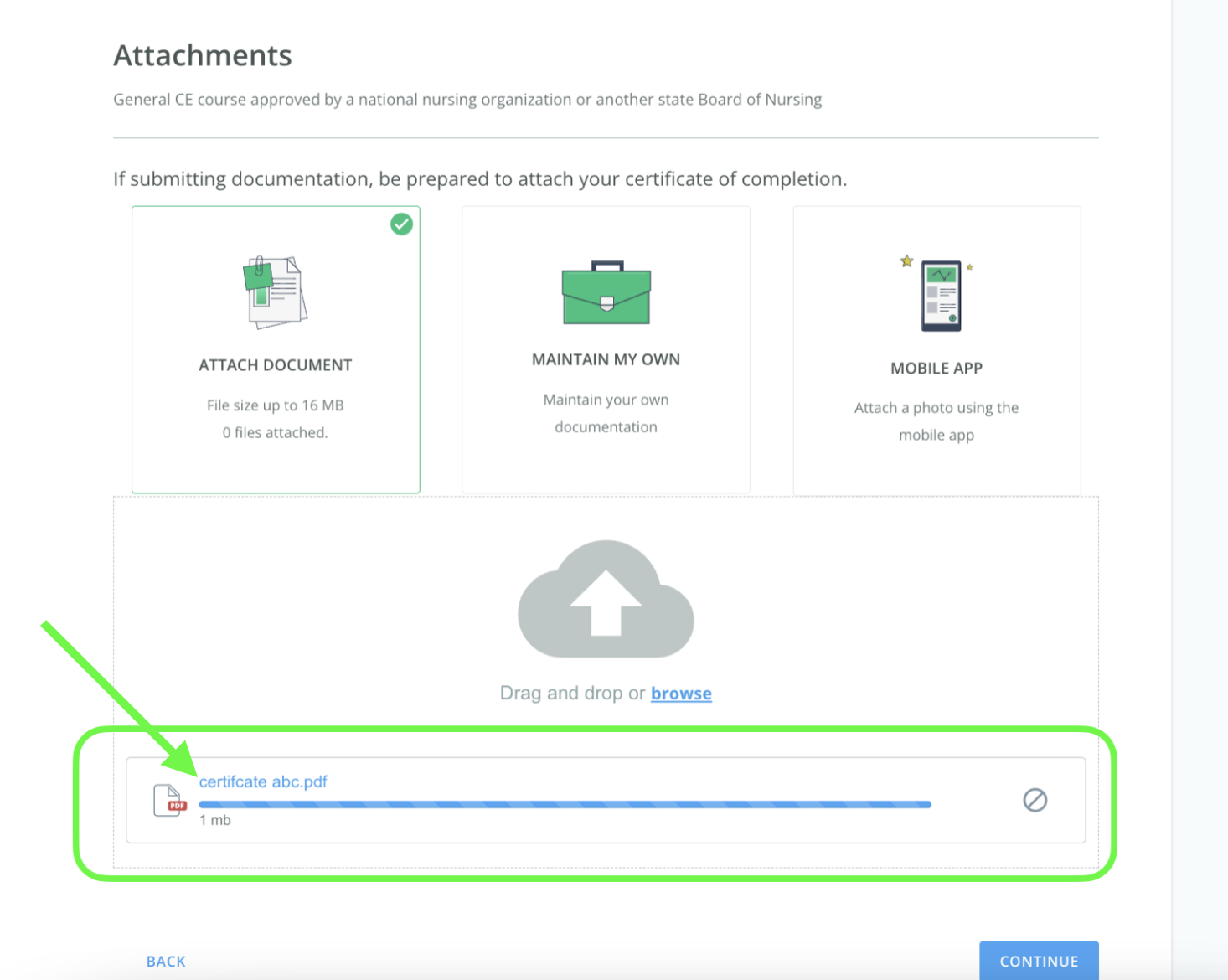Click the mobile phone app icon
Viewport: 1228px width, 980px height.
pos(940,296)
